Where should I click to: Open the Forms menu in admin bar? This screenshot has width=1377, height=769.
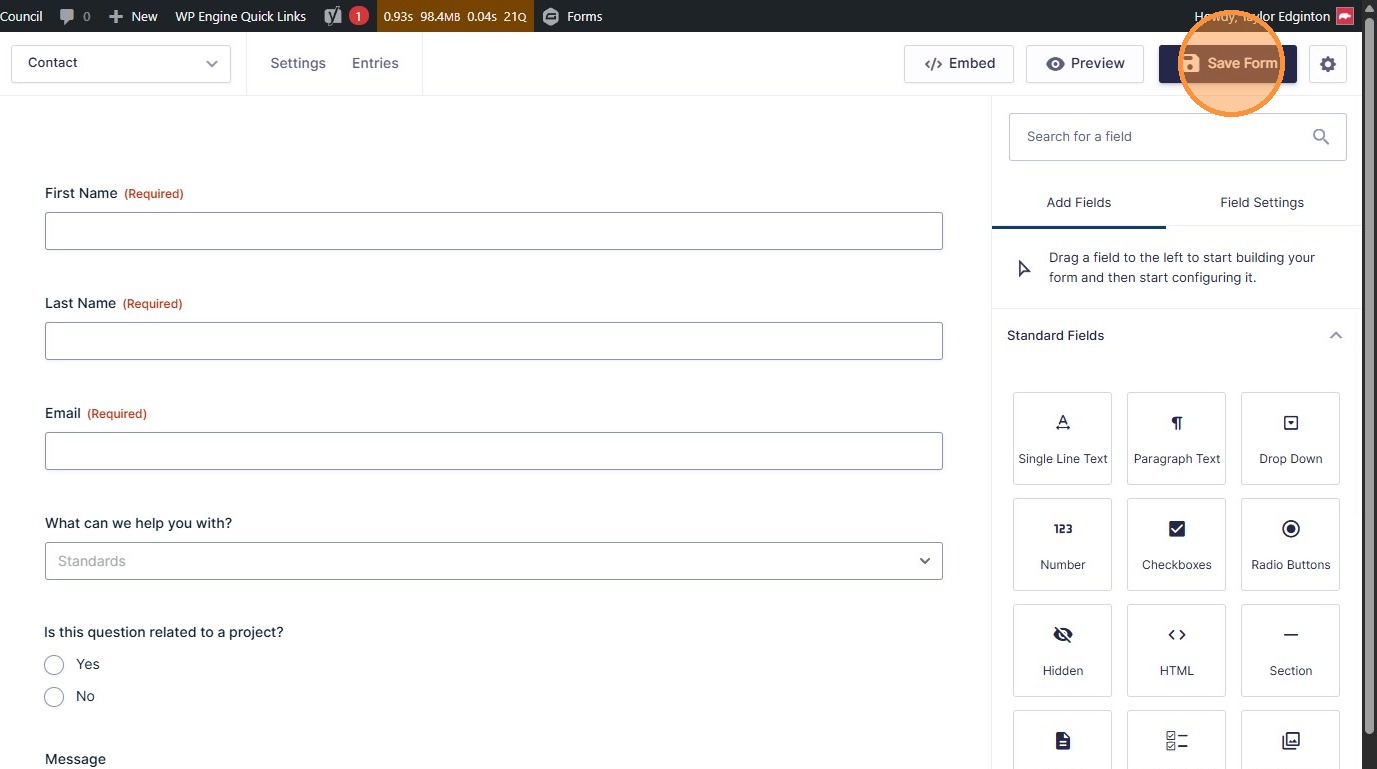572,16
